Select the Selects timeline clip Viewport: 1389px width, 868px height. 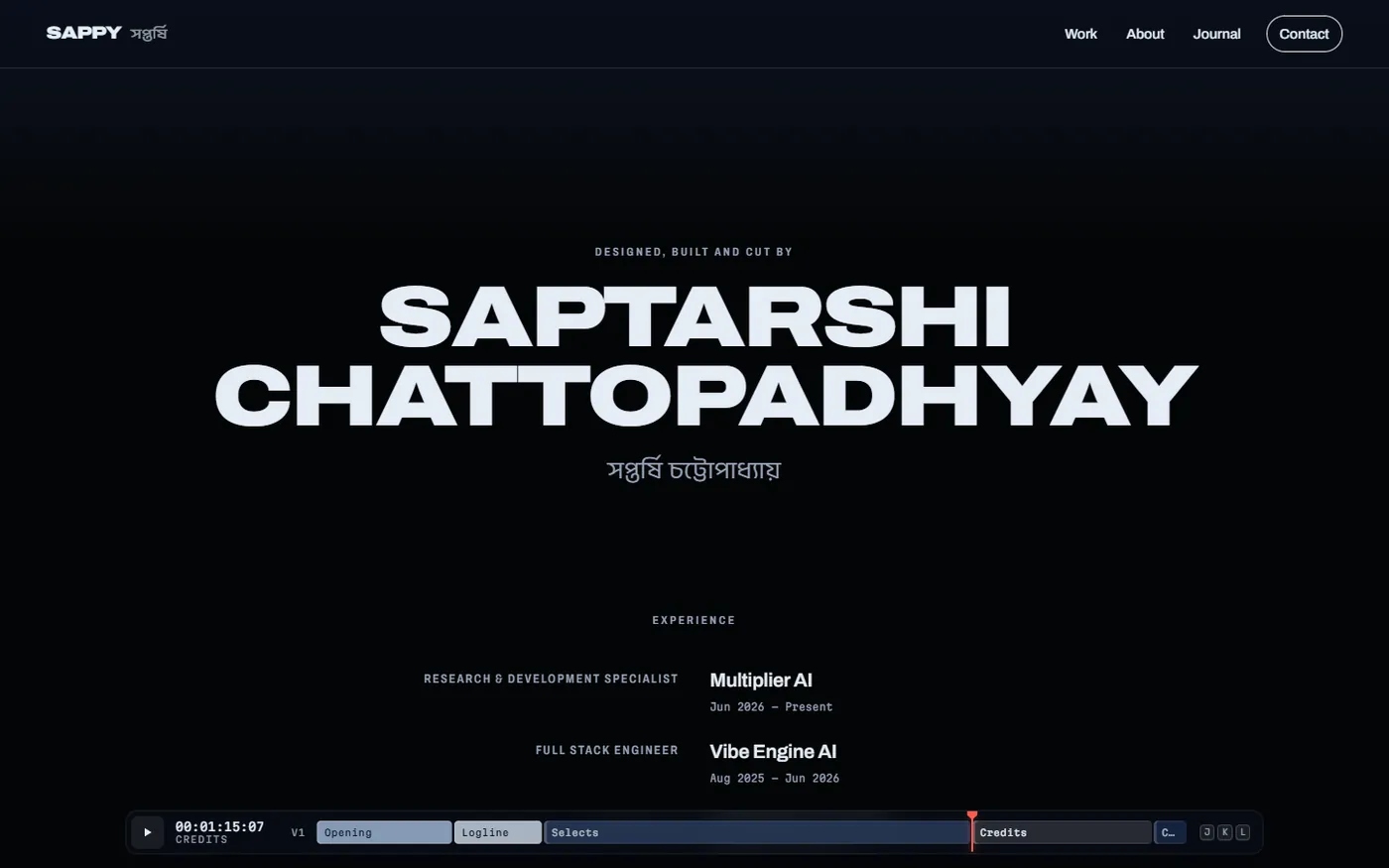(x=757, y=832)
